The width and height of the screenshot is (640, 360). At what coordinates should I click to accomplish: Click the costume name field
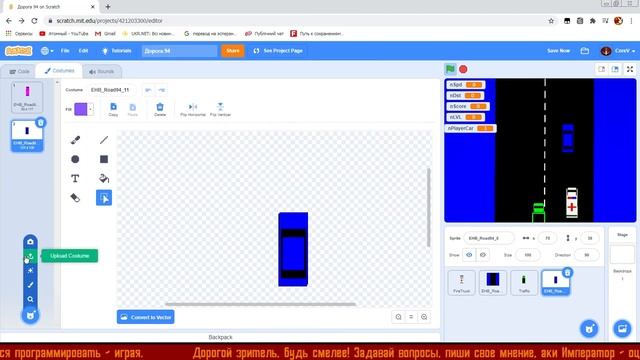tap(111, 90)
